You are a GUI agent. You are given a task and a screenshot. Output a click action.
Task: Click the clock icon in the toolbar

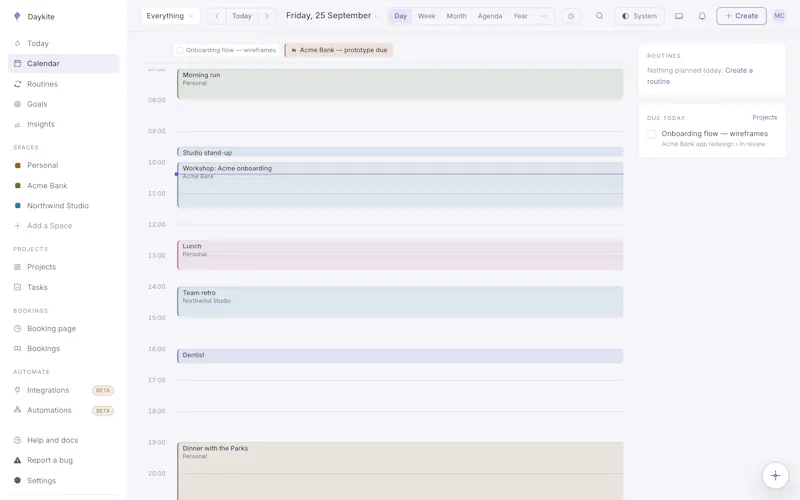point(571,16)
